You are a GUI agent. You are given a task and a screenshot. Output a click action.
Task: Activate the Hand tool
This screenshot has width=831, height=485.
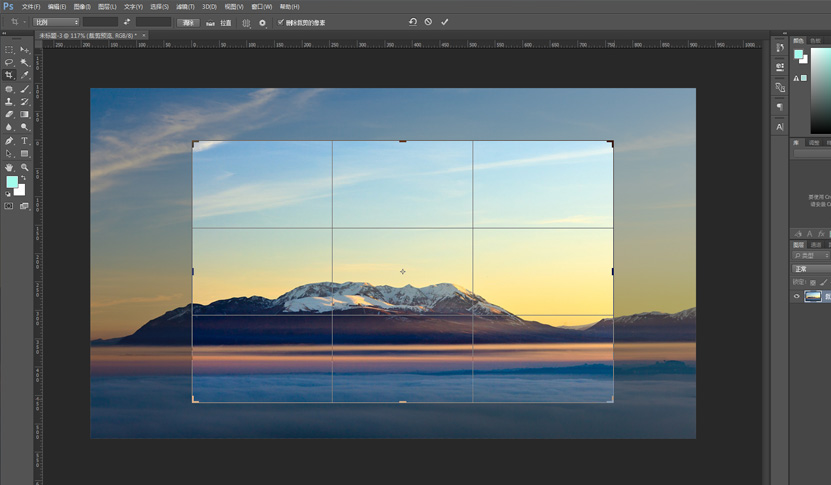click(9, 167)
